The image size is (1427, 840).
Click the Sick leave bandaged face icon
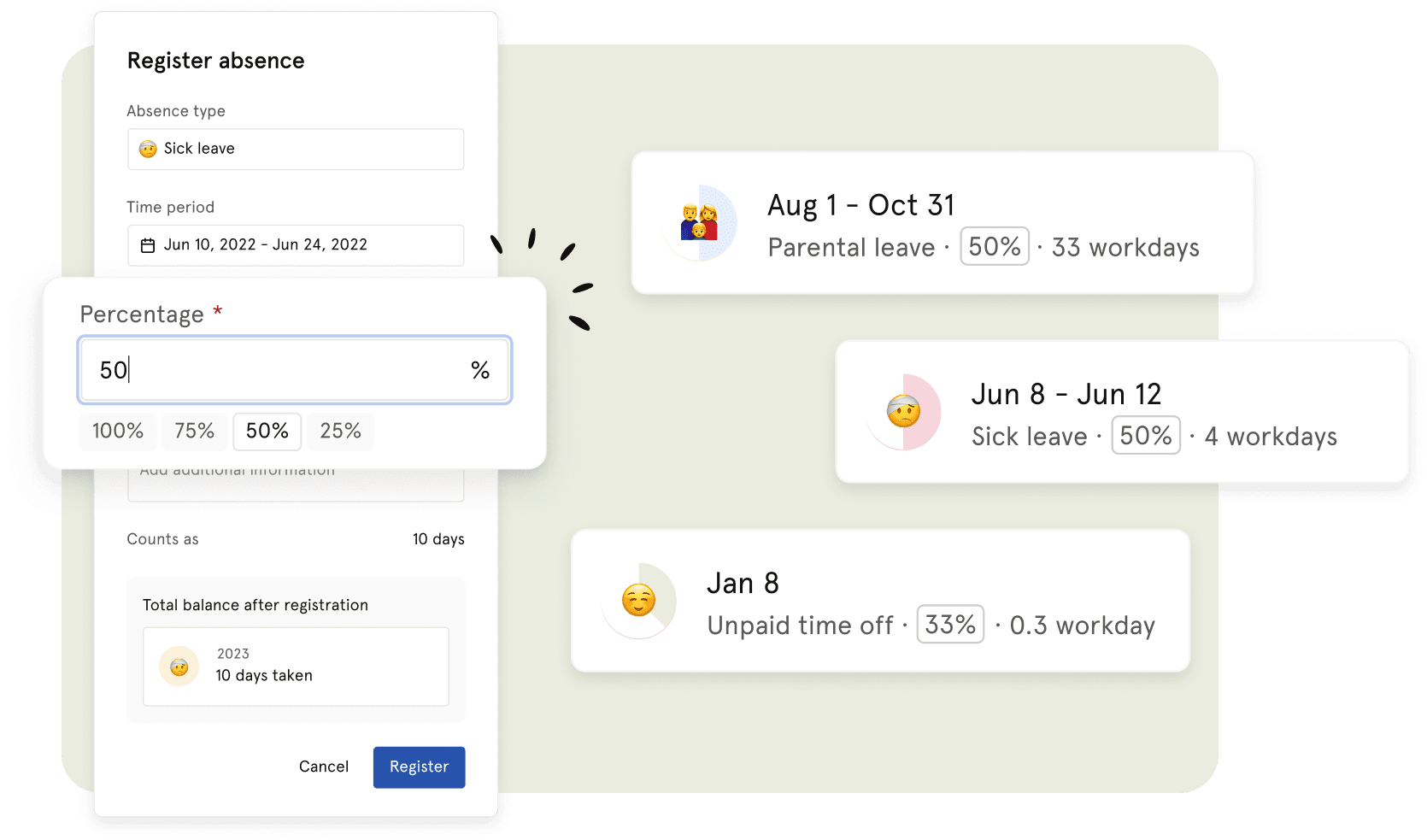[903, 412]
